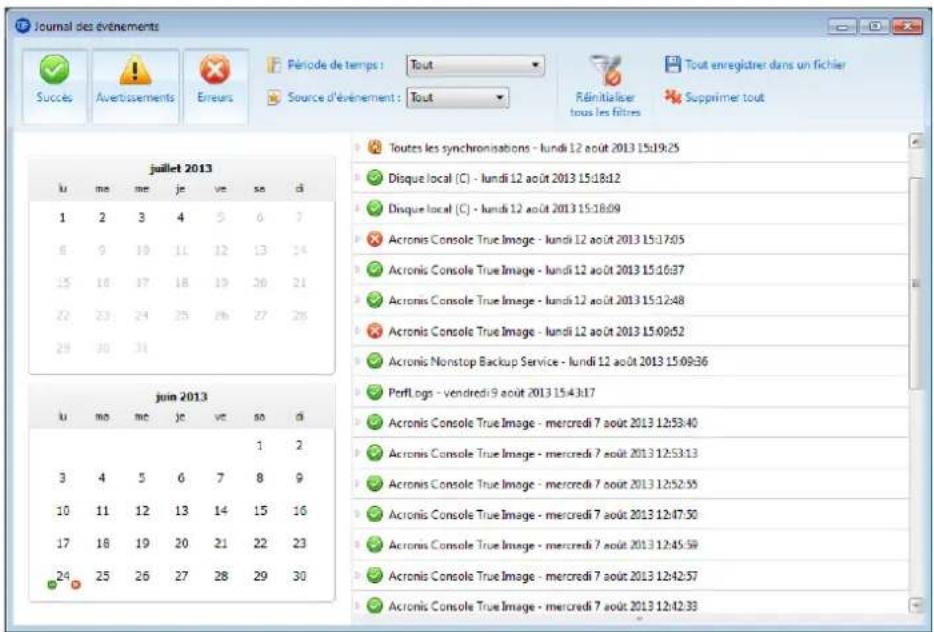Click success icon of the 15:16:37 event
Viewport: 934px width, 632px height.
[x=374, y=269]
